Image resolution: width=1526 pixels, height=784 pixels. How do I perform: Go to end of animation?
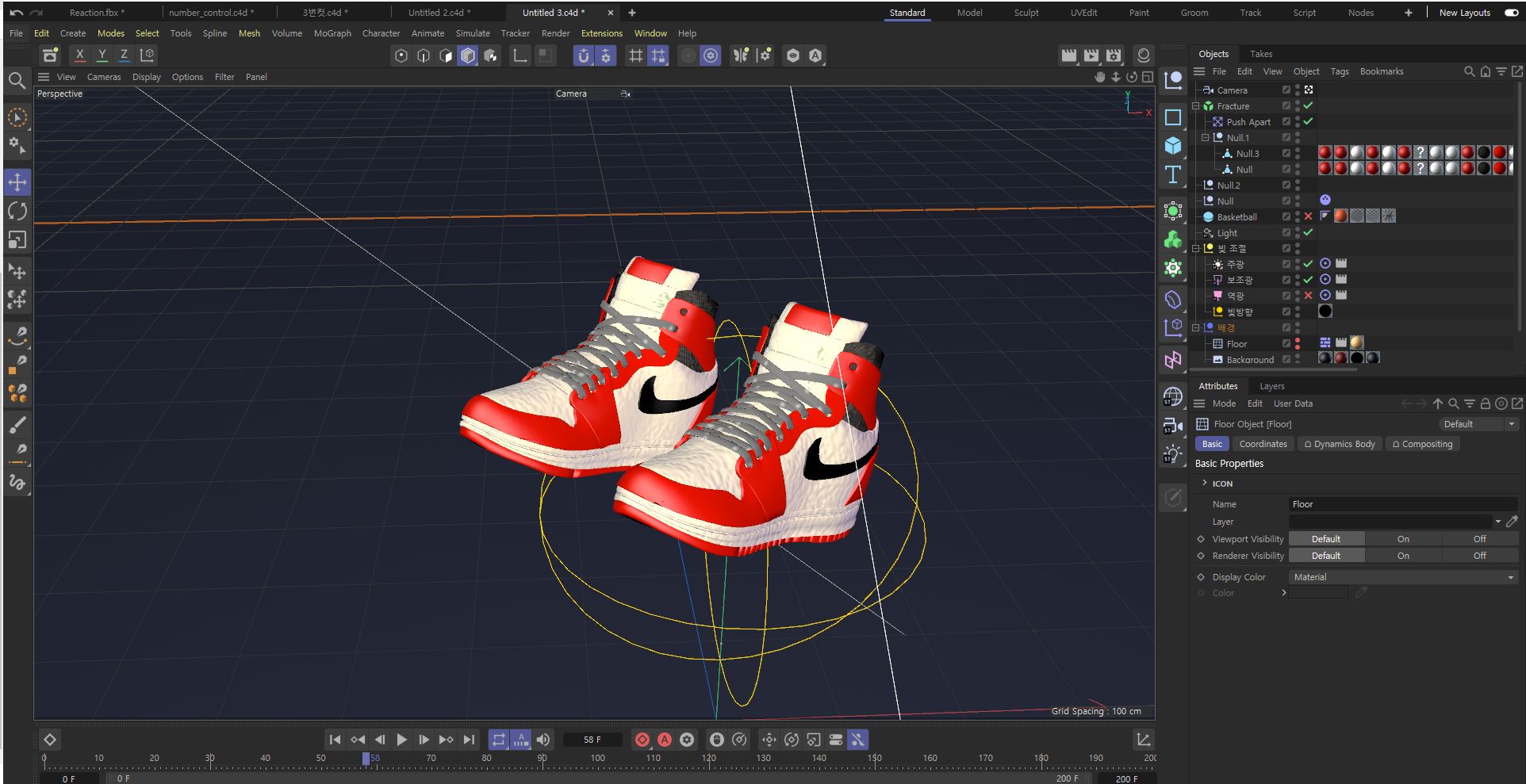(469, 740)
